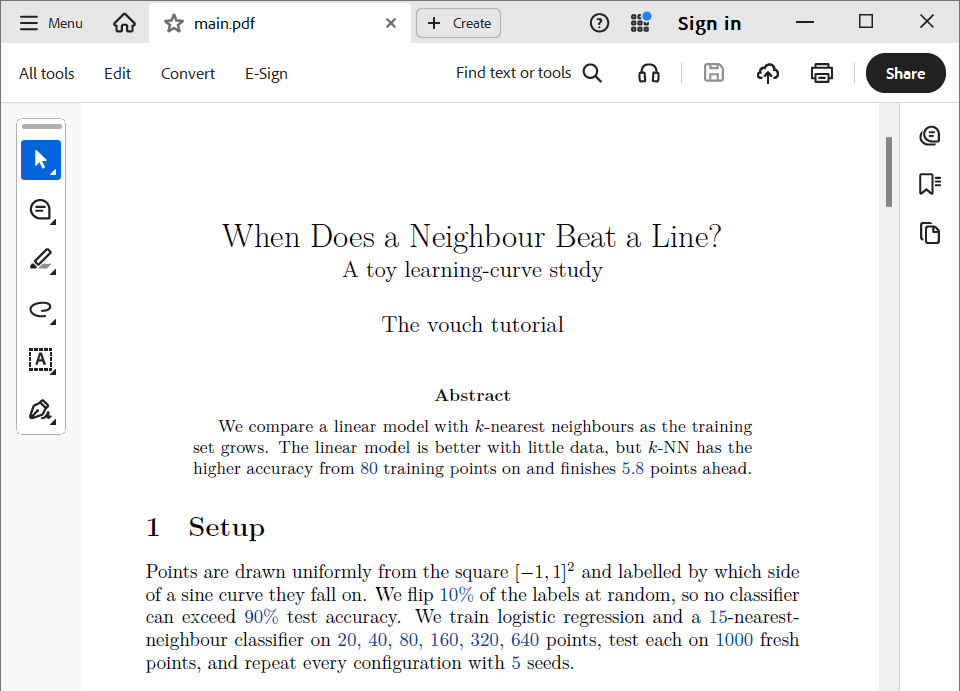Open All tools
This screenshot has height=691, width=960.
click(47, 73)
